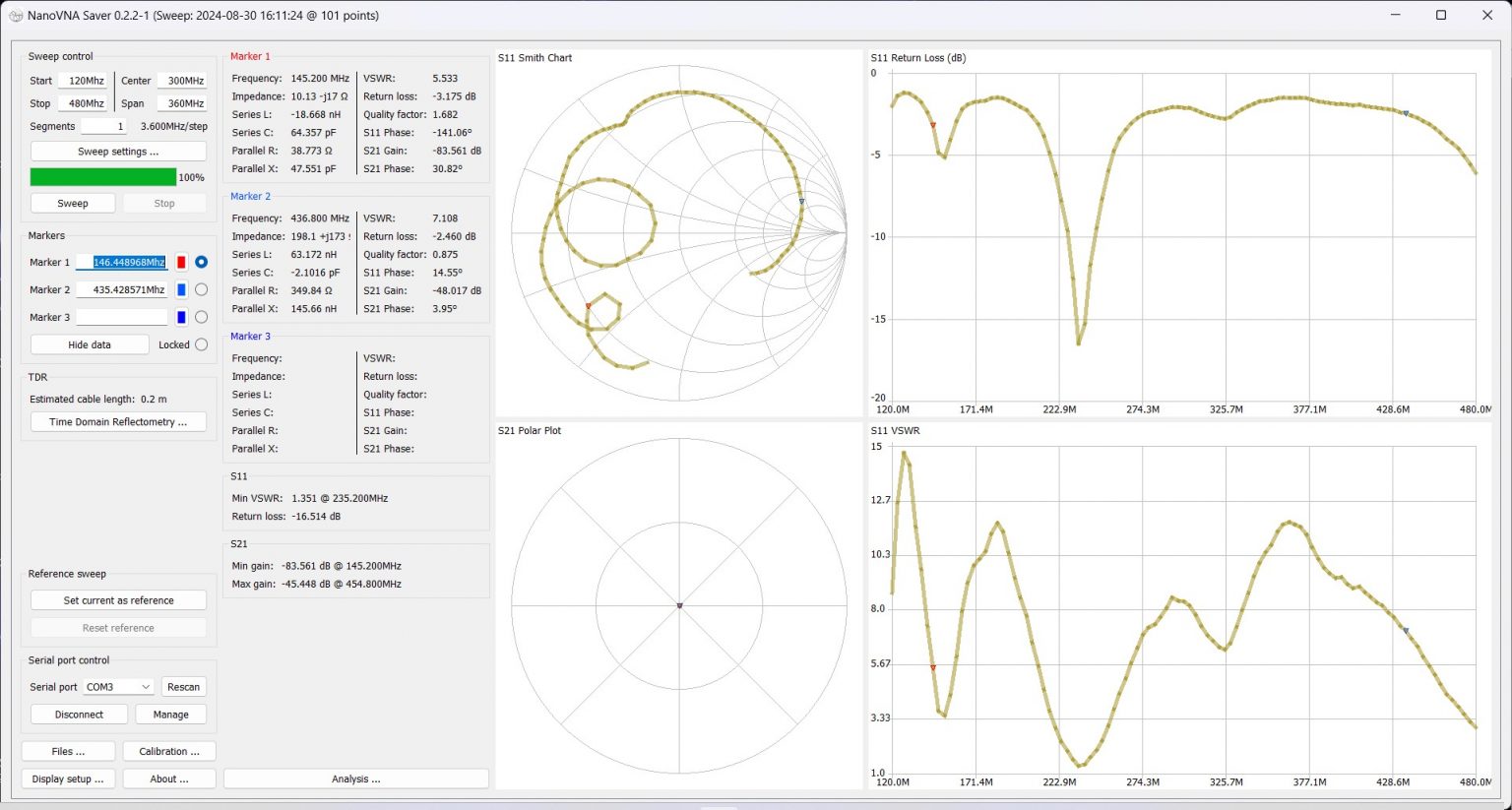The width and height of the screenshot is (1512, 810).
Task: Open the Manage device button
Action: [170, 715]
